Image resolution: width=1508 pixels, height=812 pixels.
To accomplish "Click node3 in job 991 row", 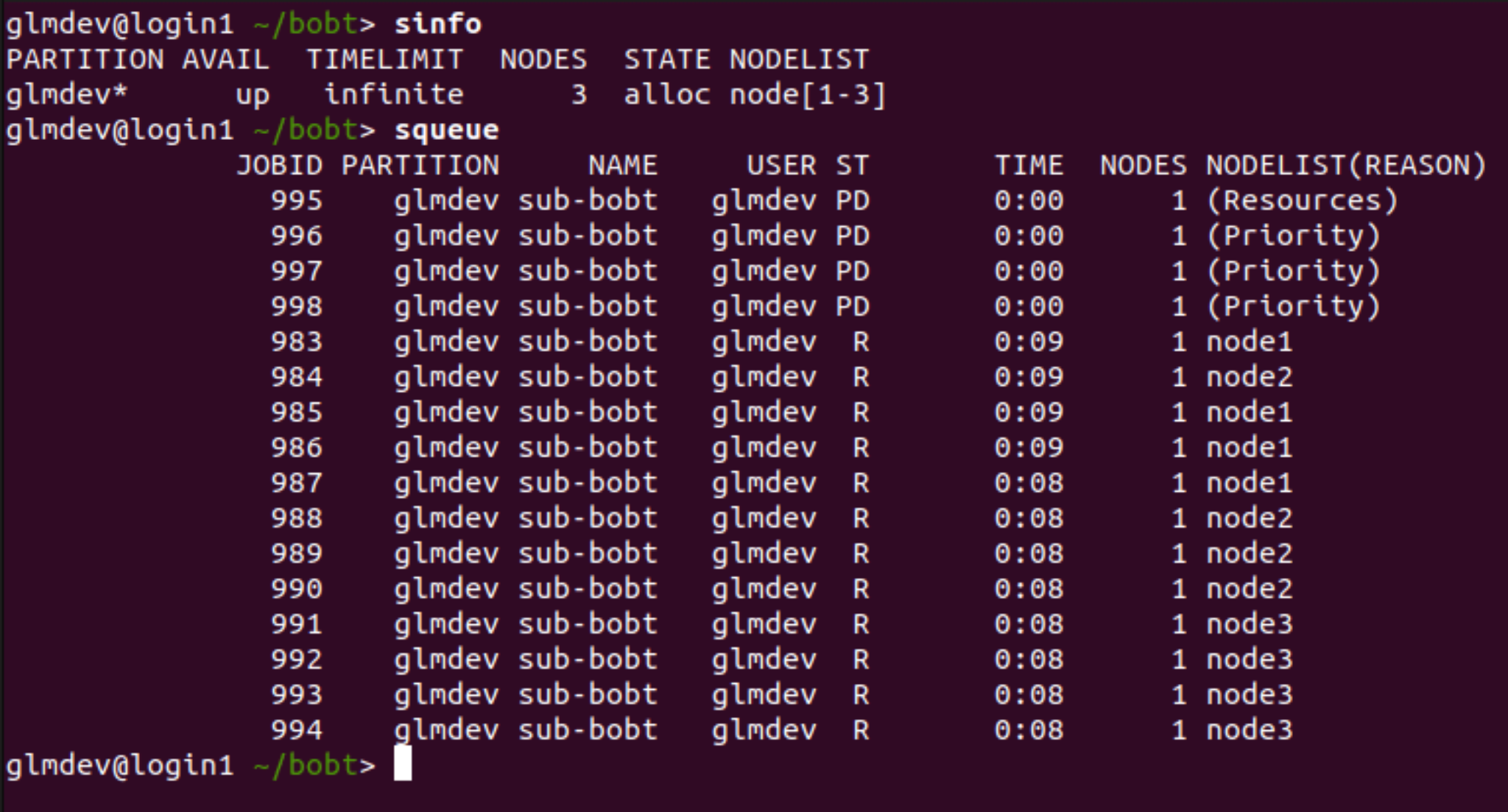I will click(x=1250, y=624).
